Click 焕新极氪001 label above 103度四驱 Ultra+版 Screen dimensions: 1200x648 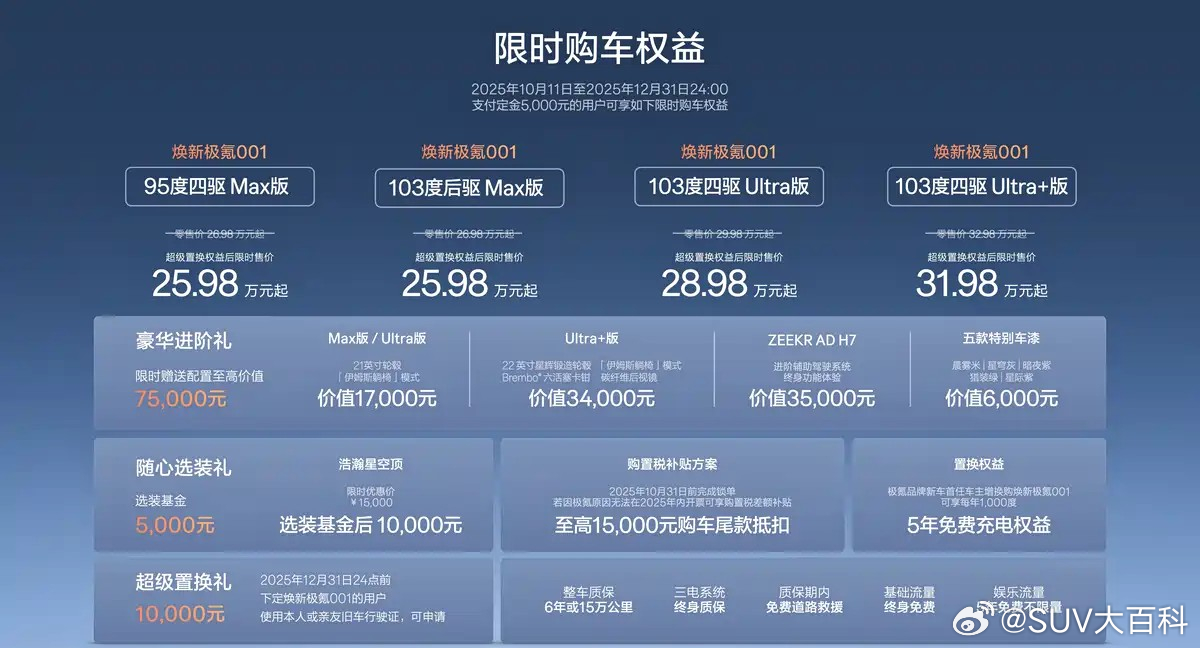coord(981,153)
